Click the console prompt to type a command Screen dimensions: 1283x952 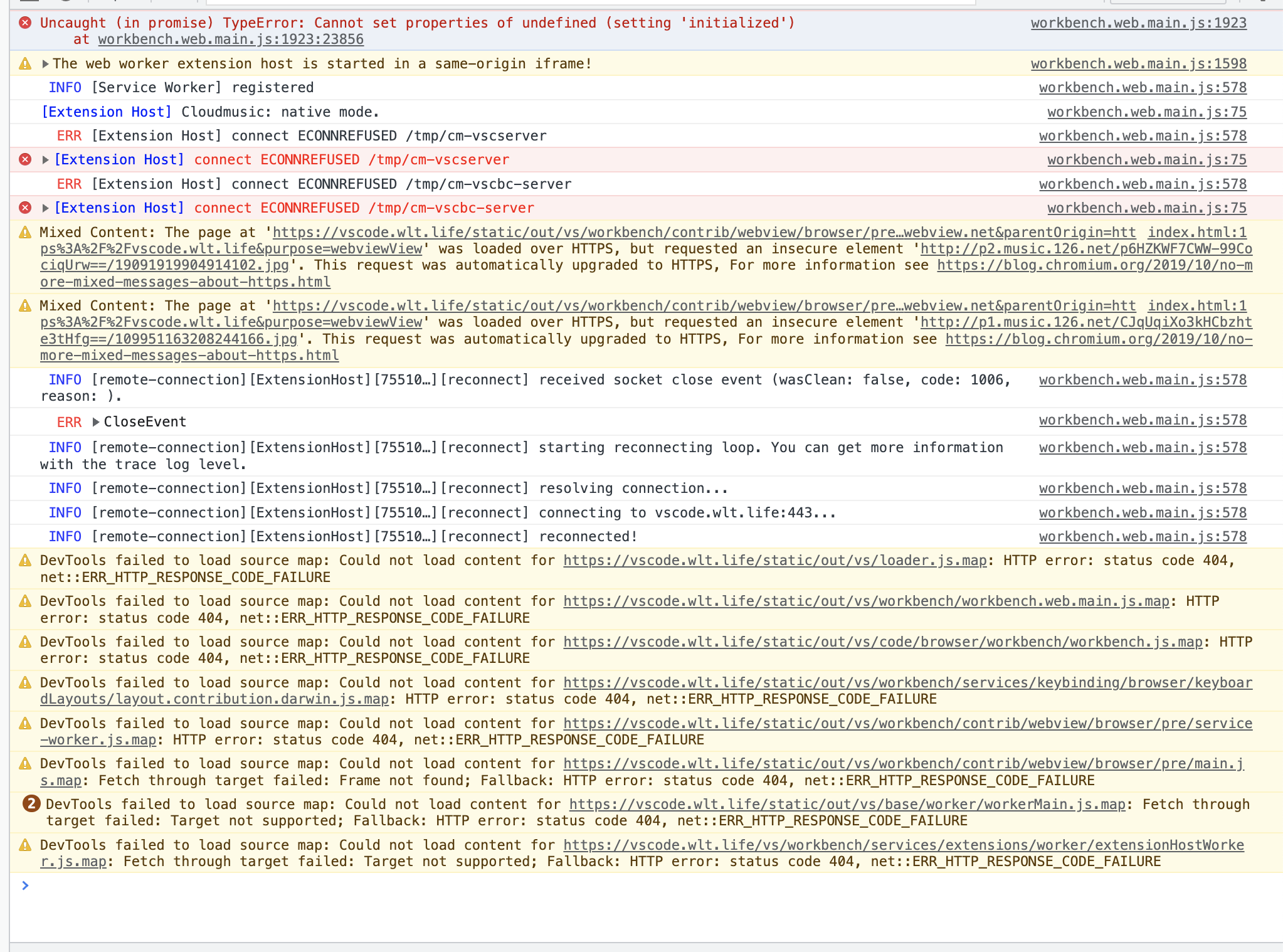click(x=251, y=886)
